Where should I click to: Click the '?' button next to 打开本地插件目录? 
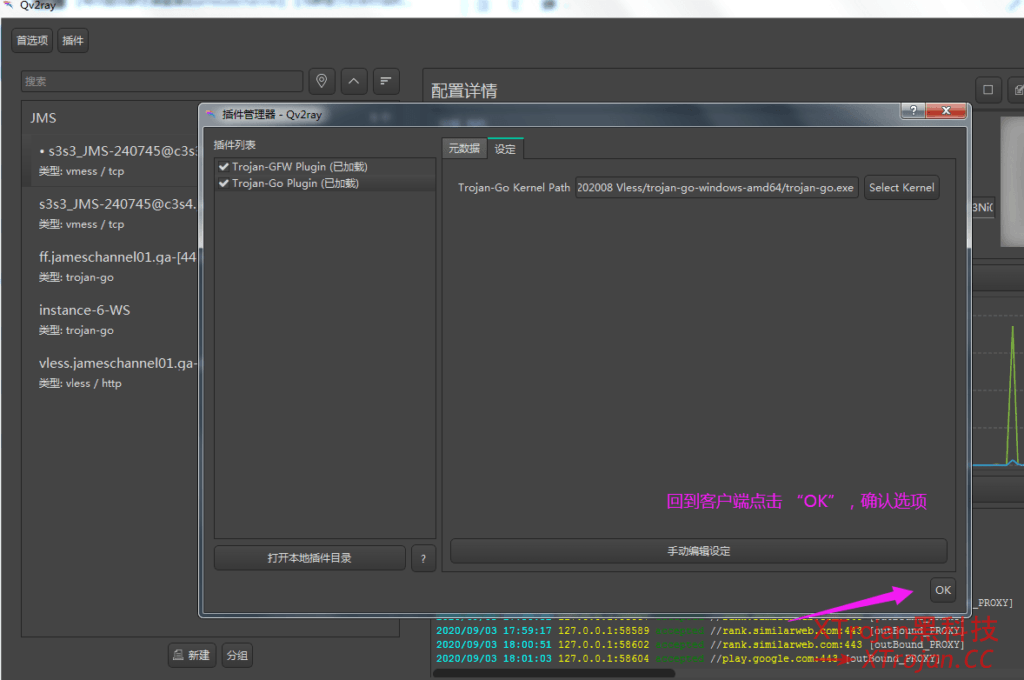(423, 558)
